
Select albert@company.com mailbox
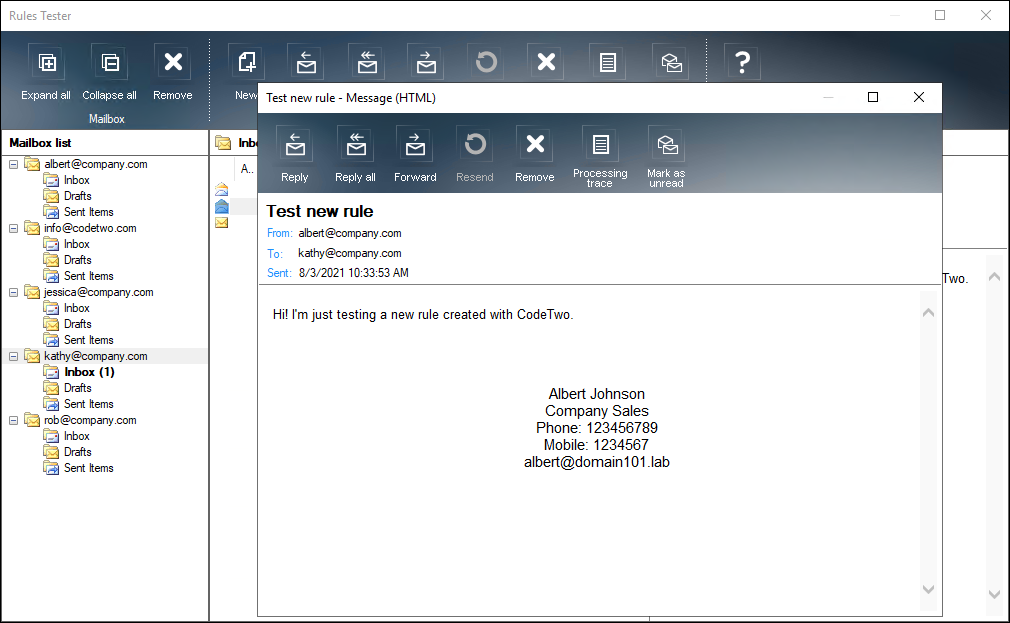[95, 164]
